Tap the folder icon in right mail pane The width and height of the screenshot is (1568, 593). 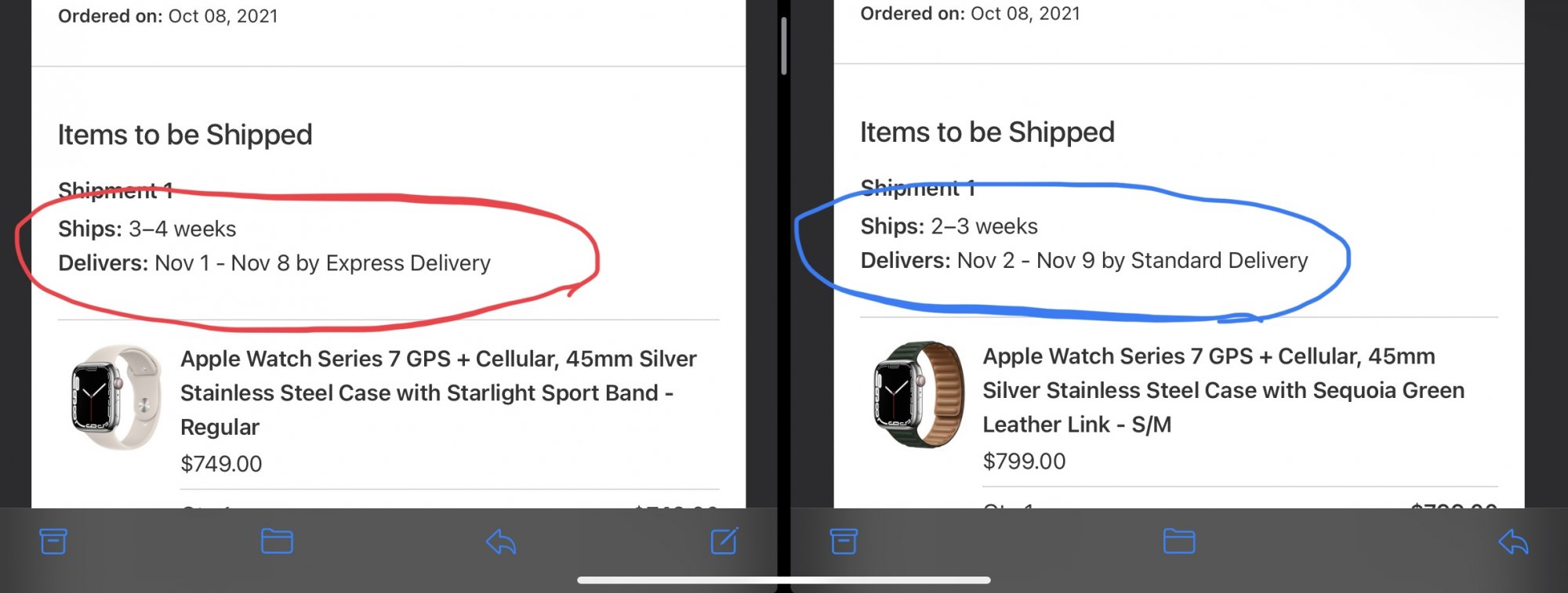pyautogui.click(x=1179, y=541)
